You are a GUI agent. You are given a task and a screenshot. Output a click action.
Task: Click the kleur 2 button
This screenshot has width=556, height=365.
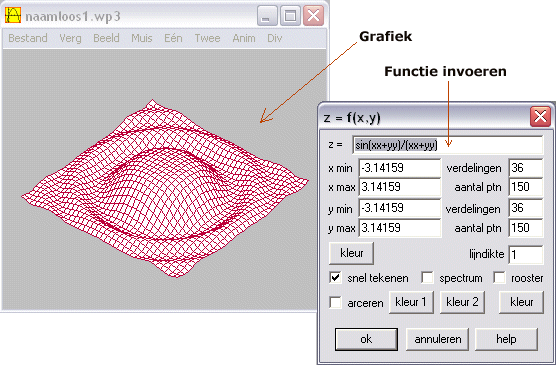pos(462,302)
